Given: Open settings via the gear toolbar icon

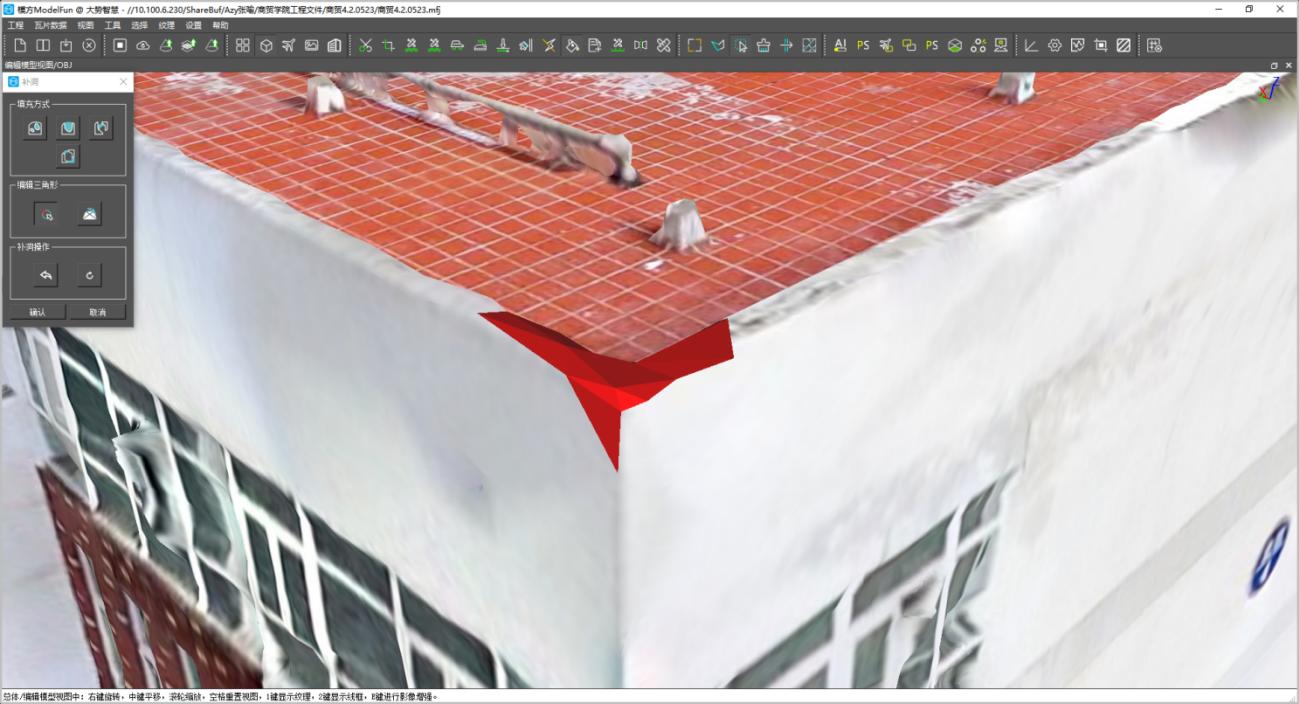Looking at the screenshot, I should pyautogui.click(x=1054, y=45).
